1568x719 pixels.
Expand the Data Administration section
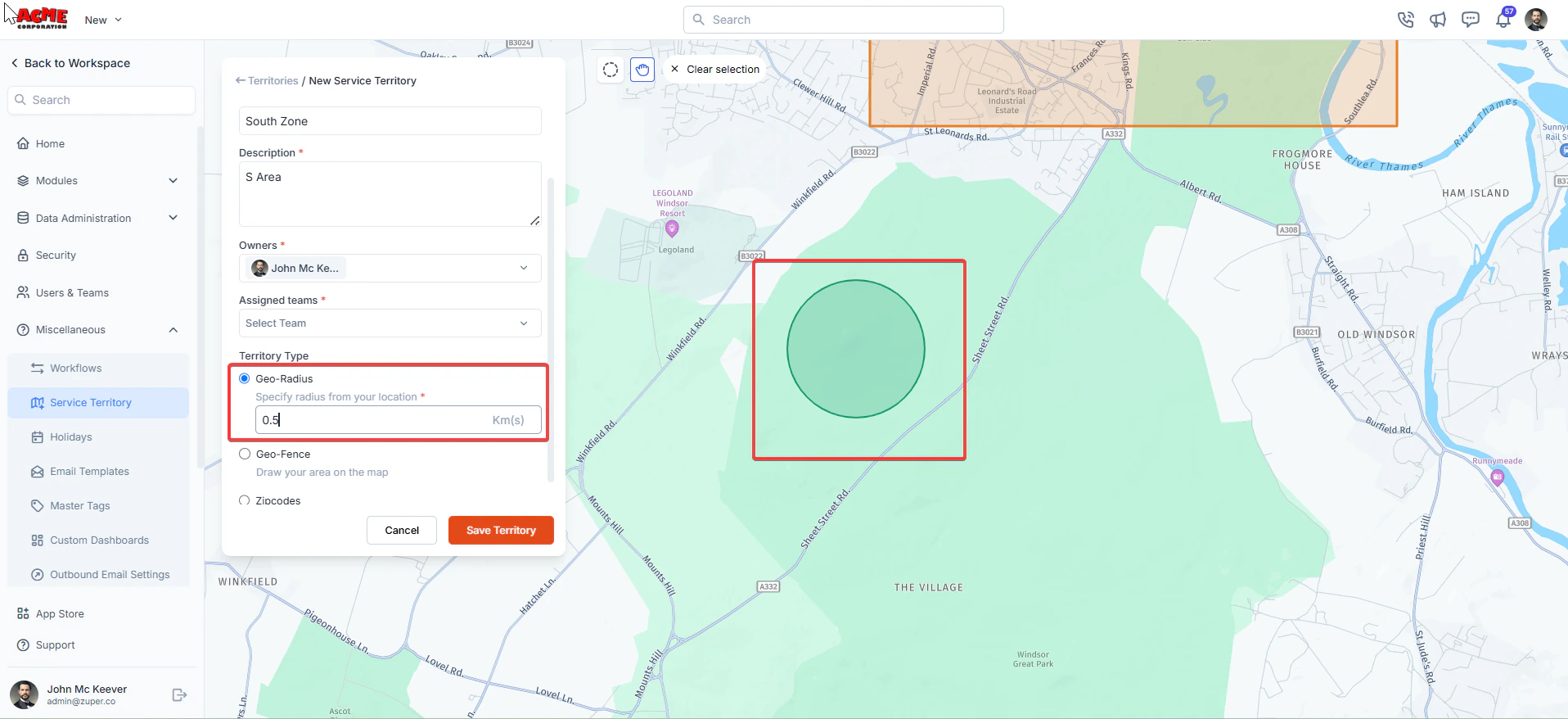[173, 218]
